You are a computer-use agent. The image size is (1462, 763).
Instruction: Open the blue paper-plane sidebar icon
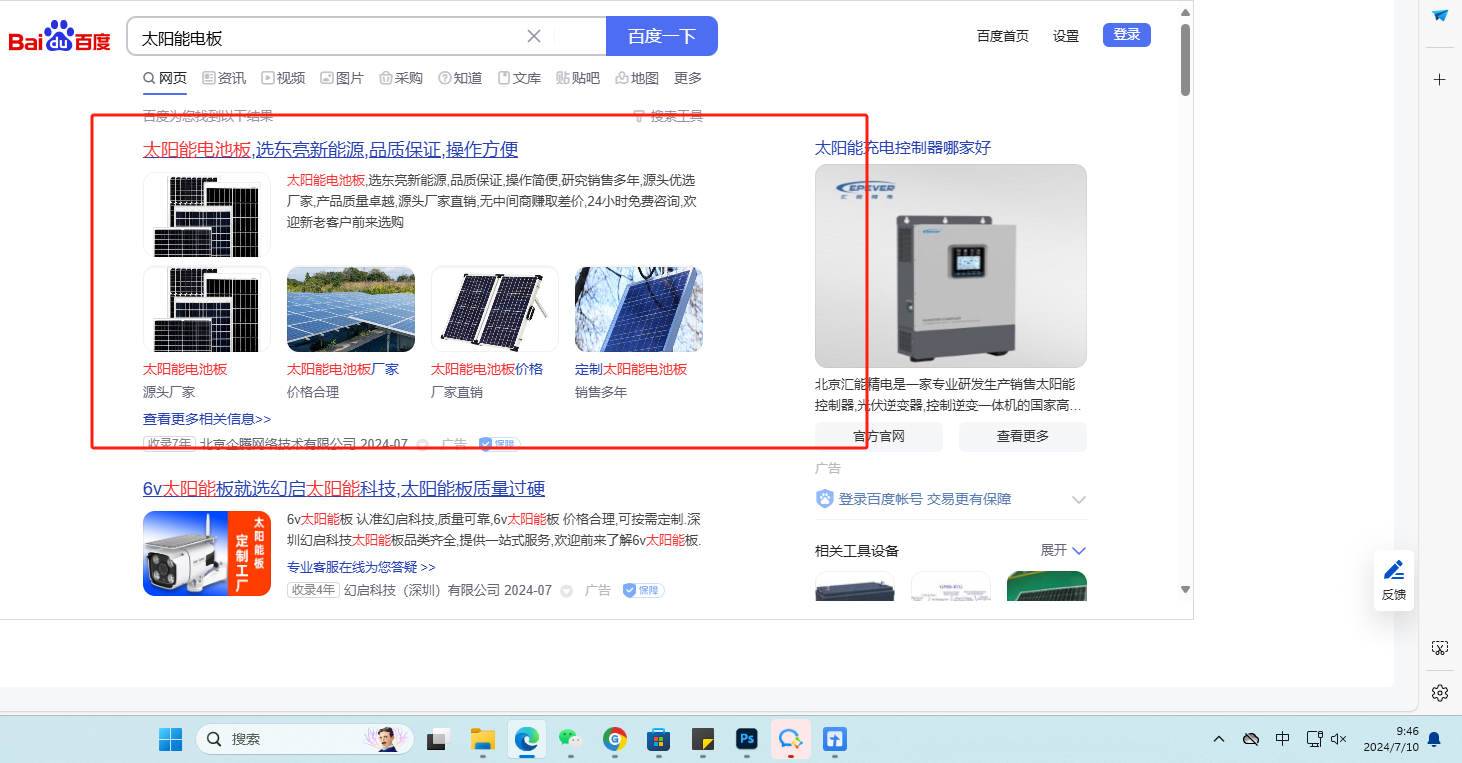[x=1440, y=15]
